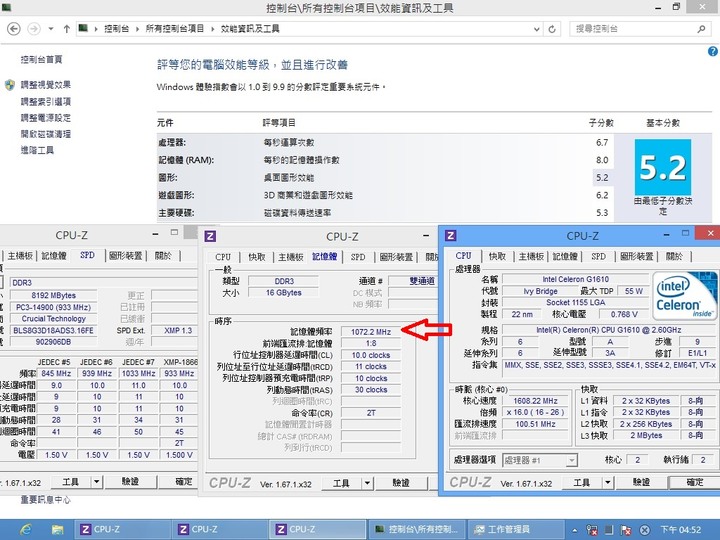This screenshot has height=540, width=720.
Task: Switch to the first CPU-Z taskbar button
Action: click(x=122, y=529)
